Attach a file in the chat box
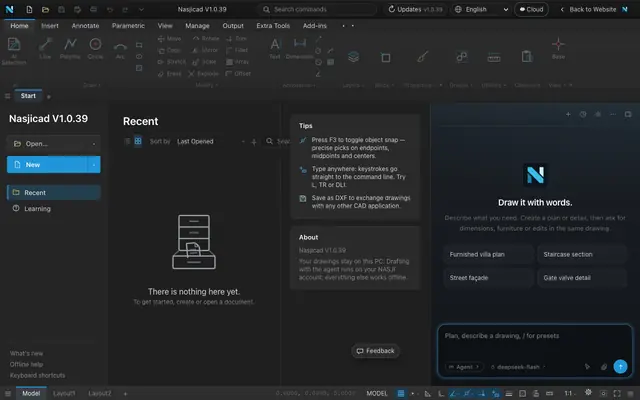640x400 pixels. pos(604,367)
